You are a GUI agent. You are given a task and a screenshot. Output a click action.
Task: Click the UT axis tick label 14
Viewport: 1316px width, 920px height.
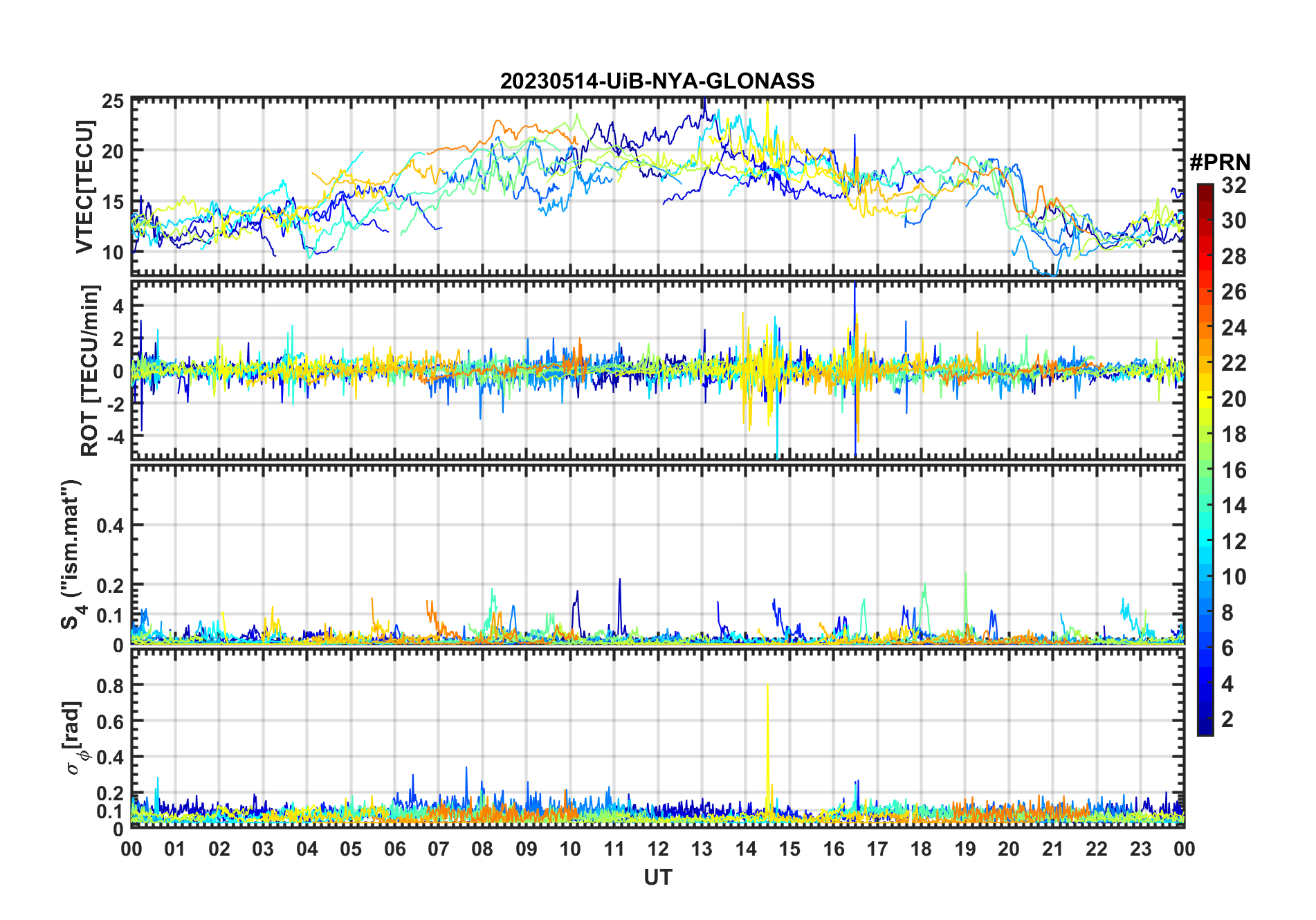[x=746, y=849]
